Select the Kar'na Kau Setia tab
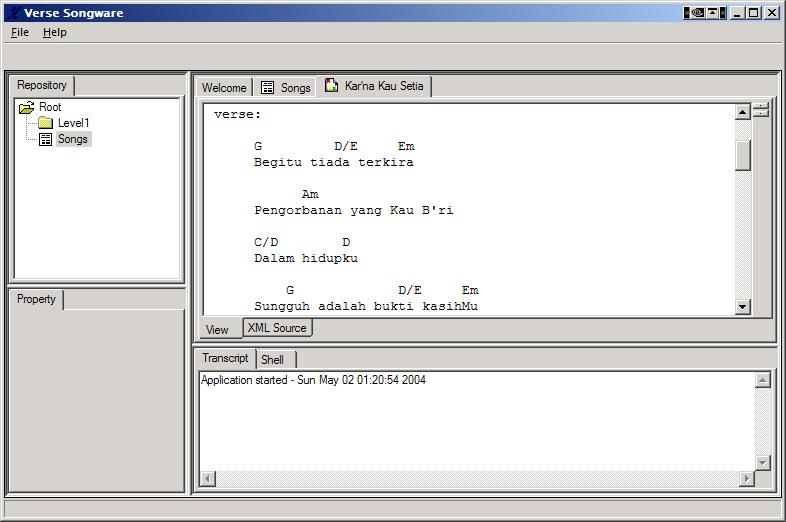The width and height of the screenshot is (786, 522). (x=374, y=86)
